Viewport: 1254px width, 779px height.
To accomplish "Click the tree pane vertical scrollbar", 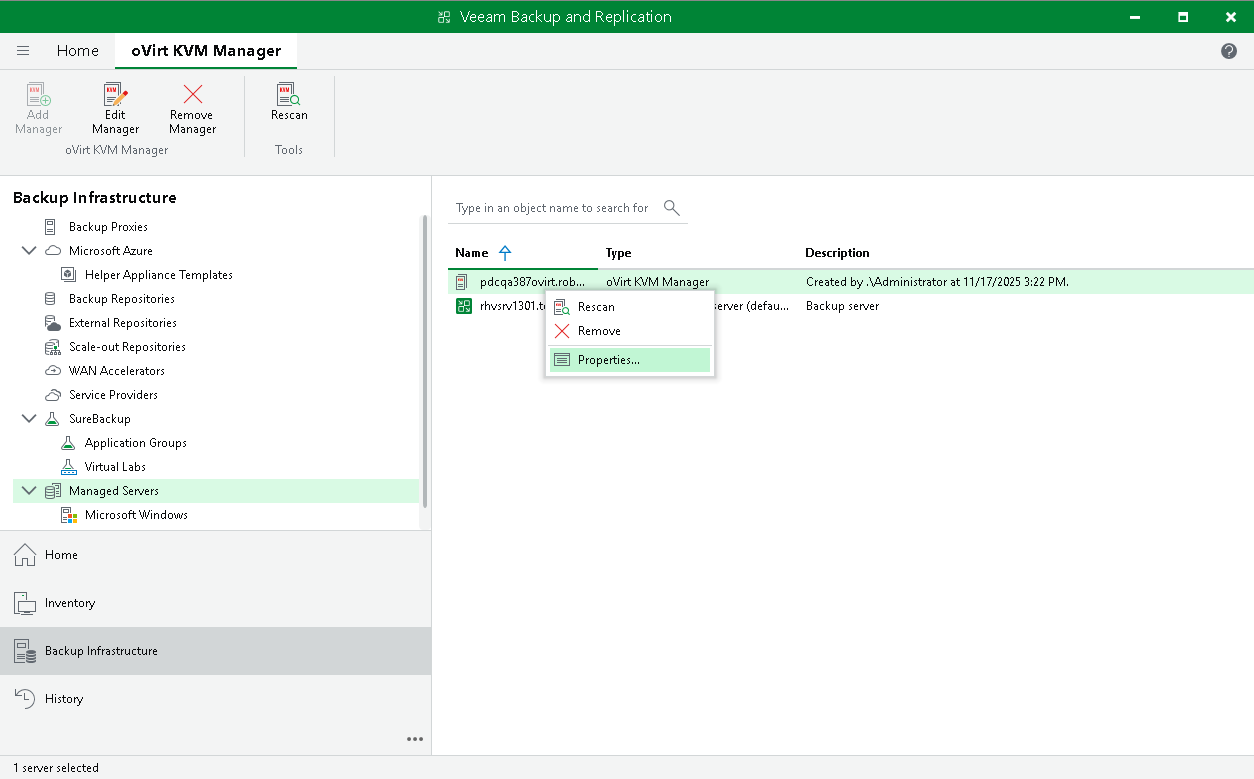I will [425, 360].
